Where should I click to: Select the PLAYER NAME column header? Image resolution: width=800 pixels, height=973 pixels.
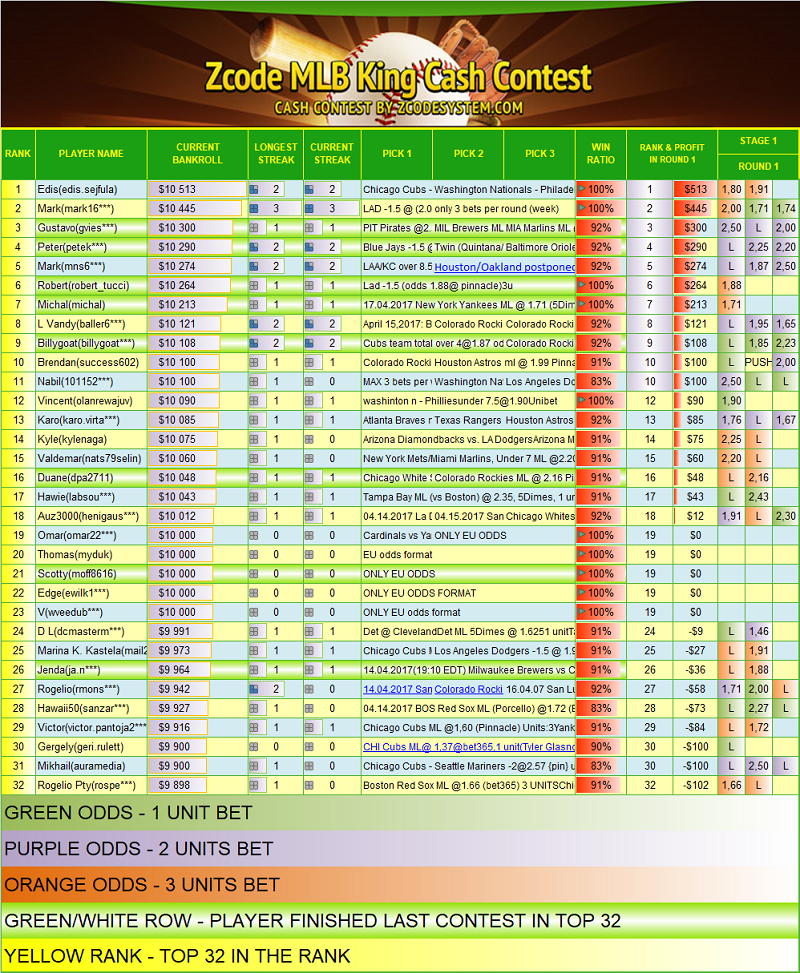[91, 153]
